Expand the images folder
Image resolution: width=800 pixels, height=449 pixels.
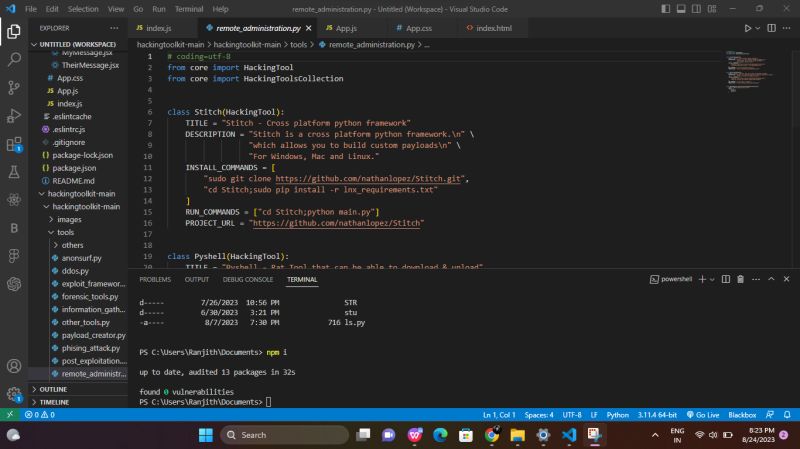(x=69, y=219)
